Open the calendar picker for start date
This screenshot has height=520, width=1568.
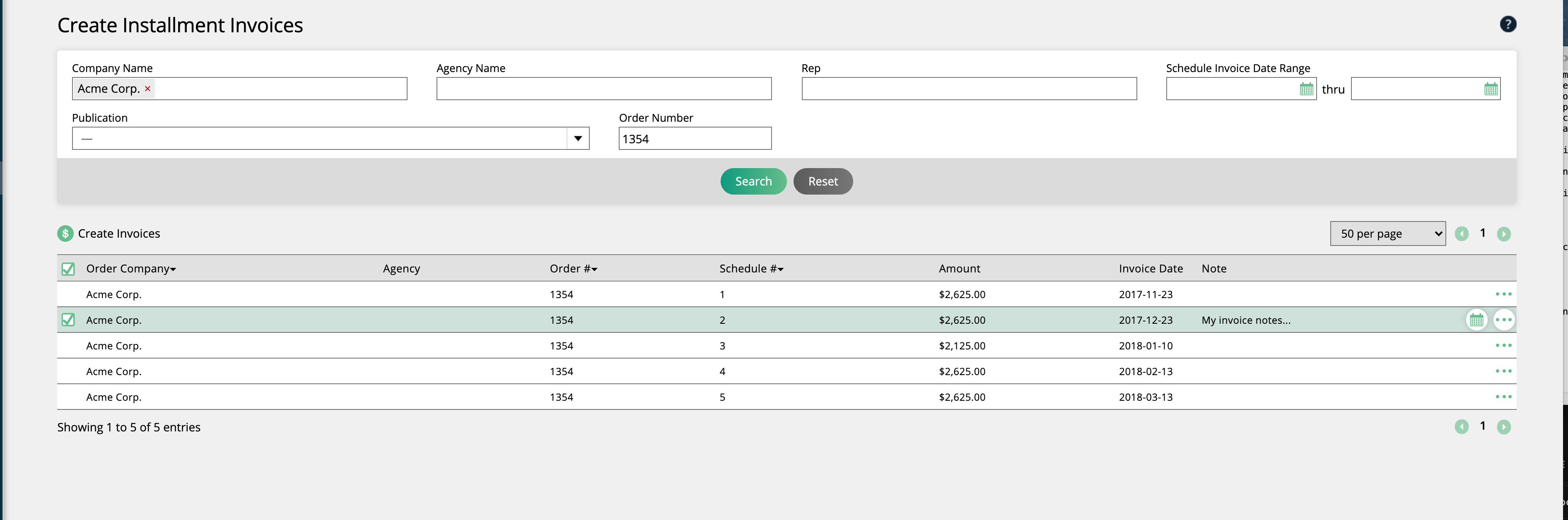(1306, 88)
